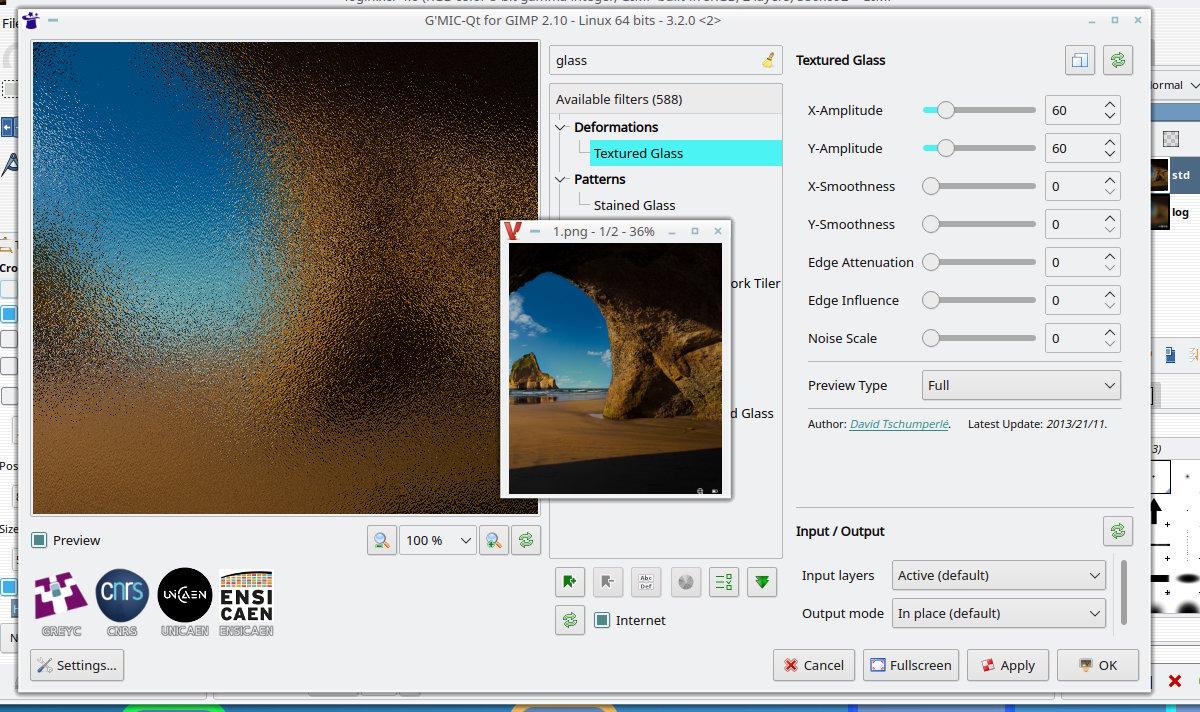
Task: Select the std layer thumbnail in GIMP
Action: [1160, 175]
